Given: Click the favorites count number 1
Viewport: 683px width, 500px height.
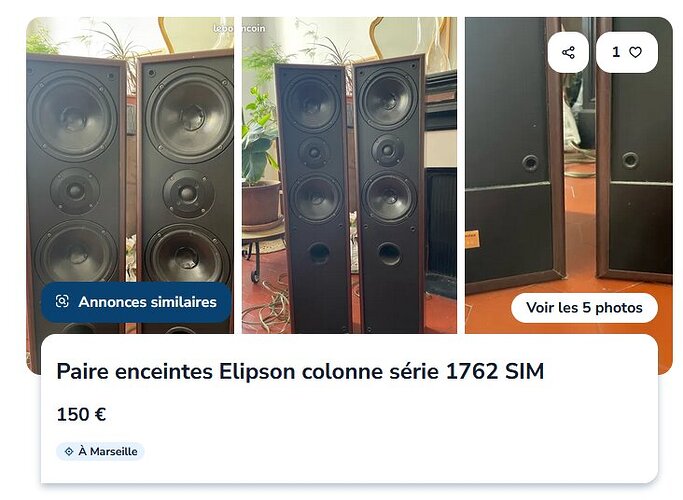Looking at the screenshot, I should point(616,52).
